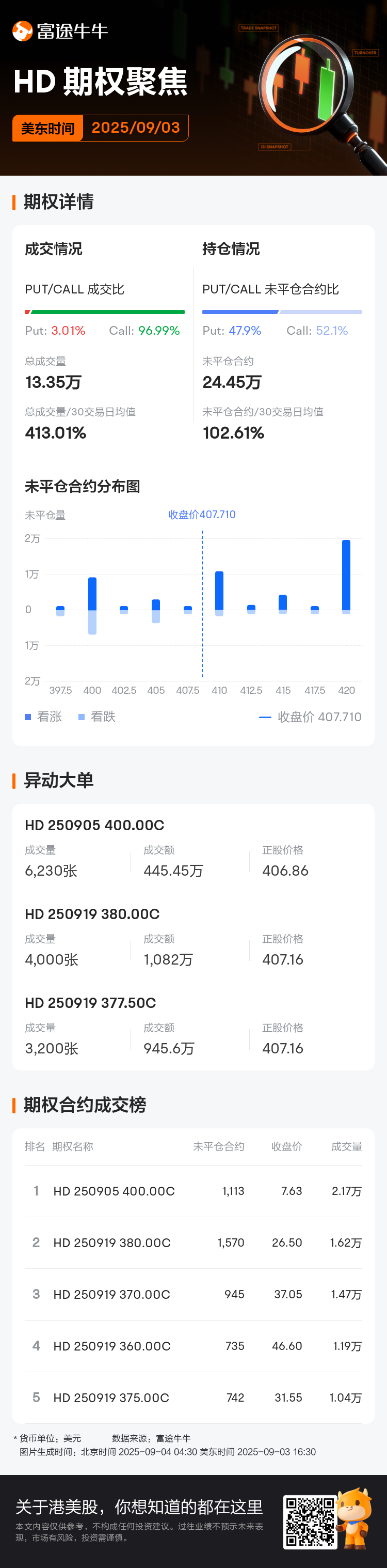Click the PUT/CALL 成交比 progress bar
The image size is (387, 1568).
click(x=105, y=312)
